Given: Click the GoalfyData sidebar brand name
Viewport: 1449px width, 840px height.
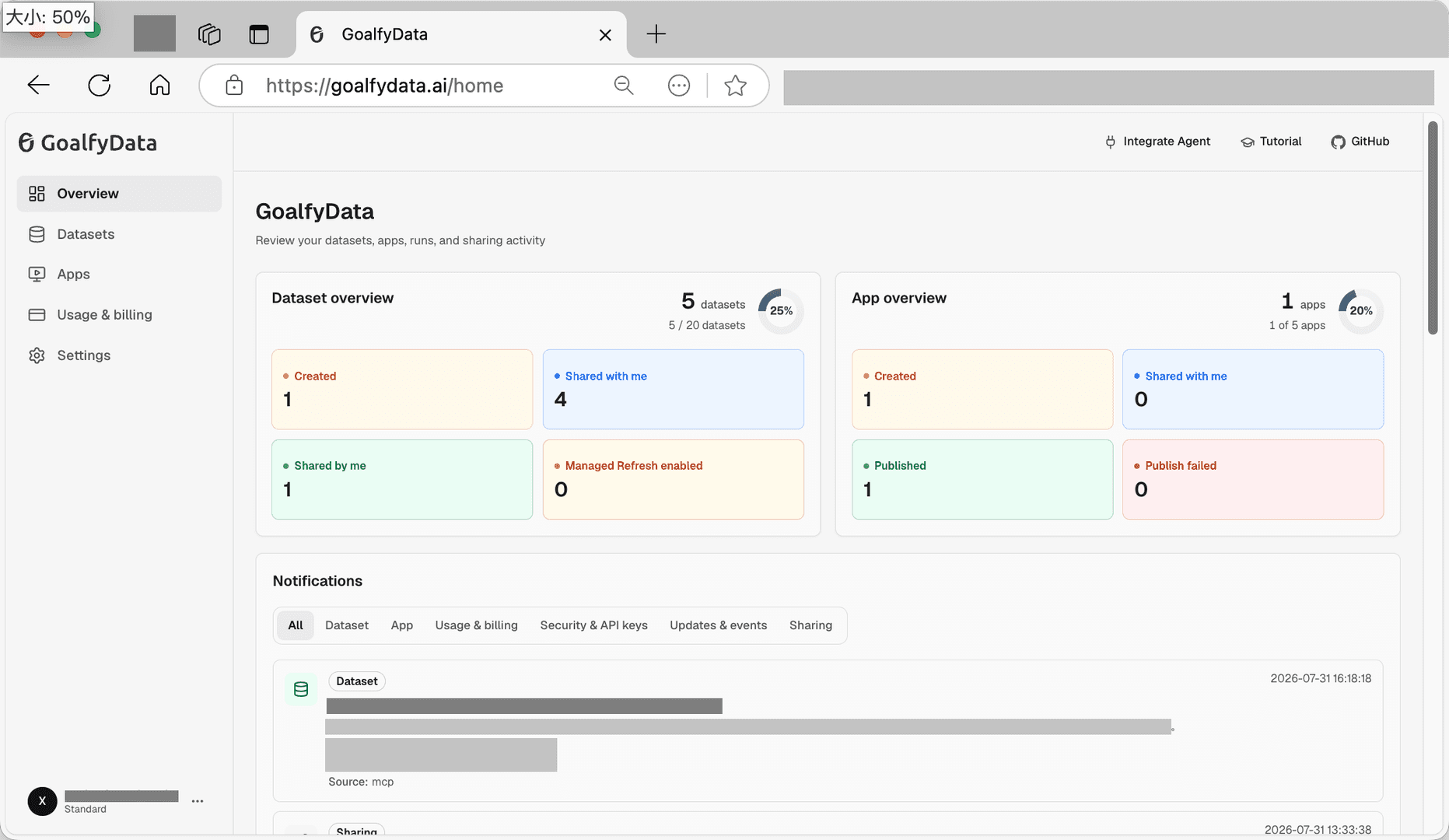Looking at the screenshot, I should click(x=99, y=143).
